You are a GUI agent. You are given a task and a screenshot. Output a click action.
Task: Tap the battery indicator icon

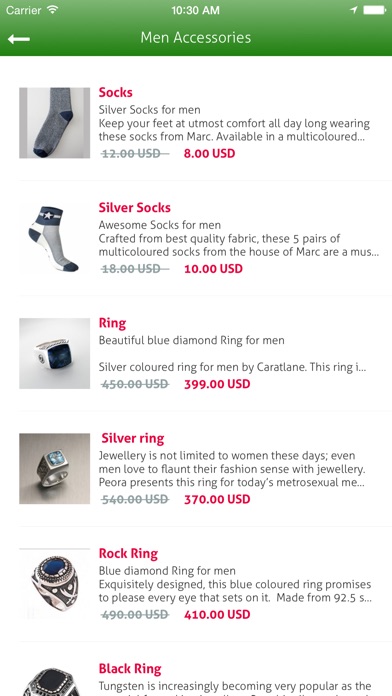point(374,10)
